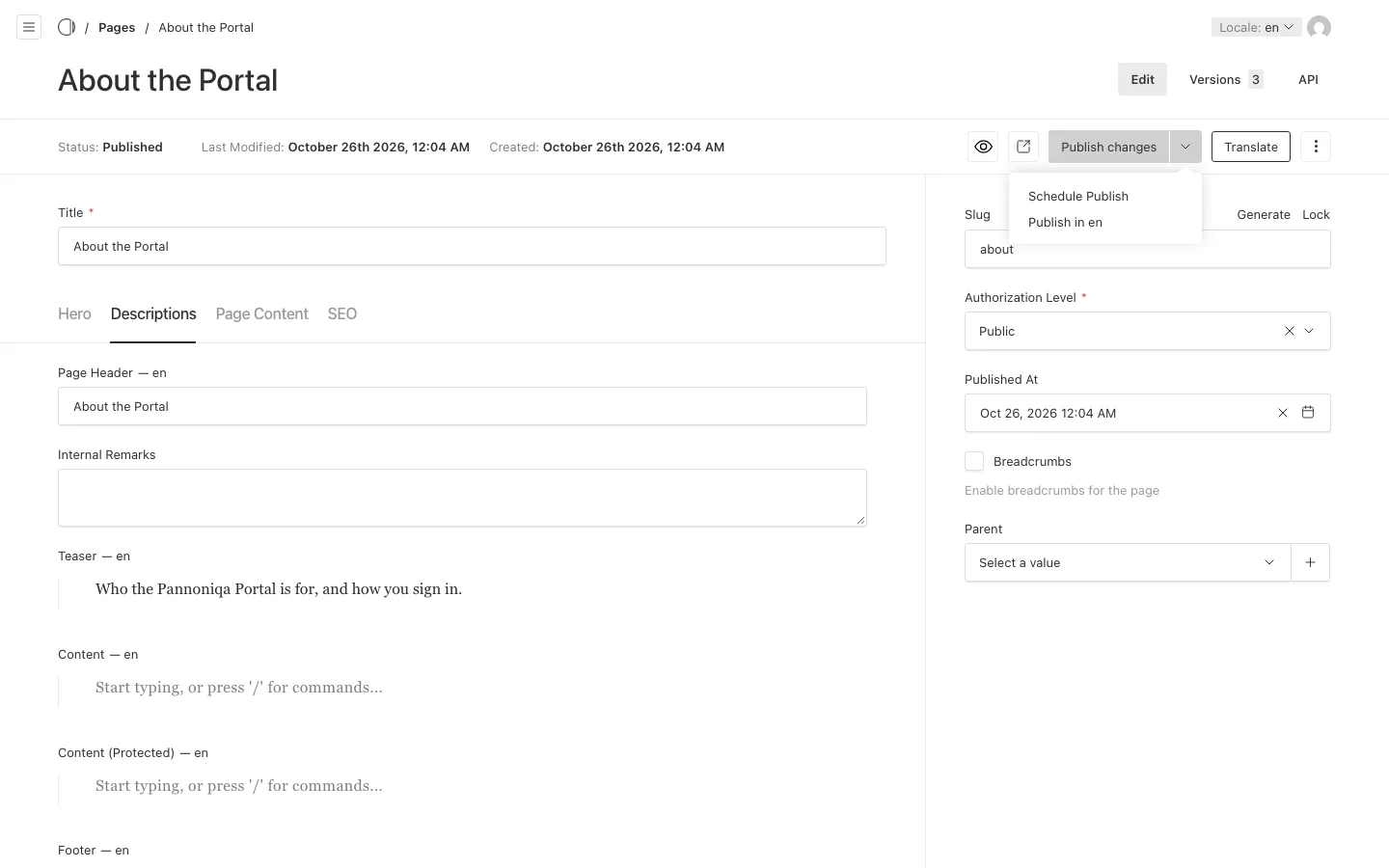Click the Payload logo icon in breadcrumb

[67, 27]
